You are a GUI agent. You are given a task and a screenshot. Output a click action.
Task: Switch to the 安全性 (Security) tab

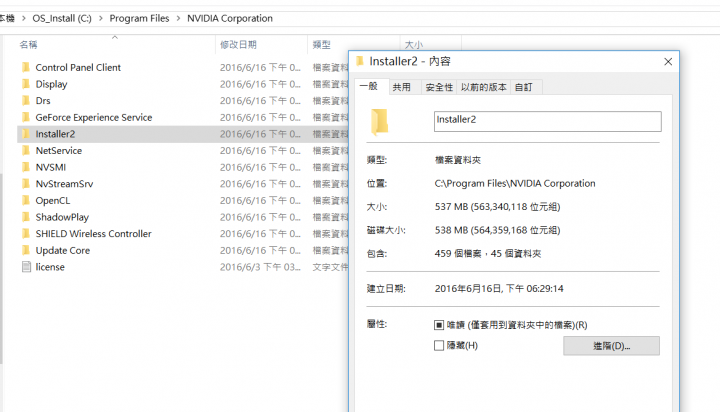click(x=439, y=87)
